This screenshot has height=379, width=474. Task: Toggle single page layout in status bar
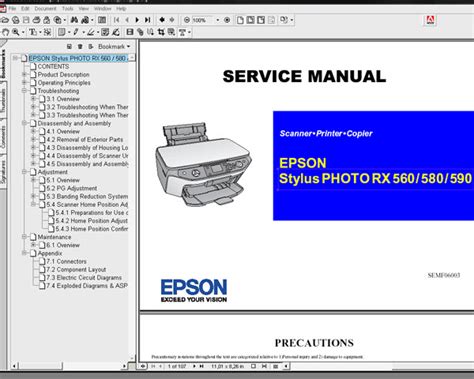point(253,366)
